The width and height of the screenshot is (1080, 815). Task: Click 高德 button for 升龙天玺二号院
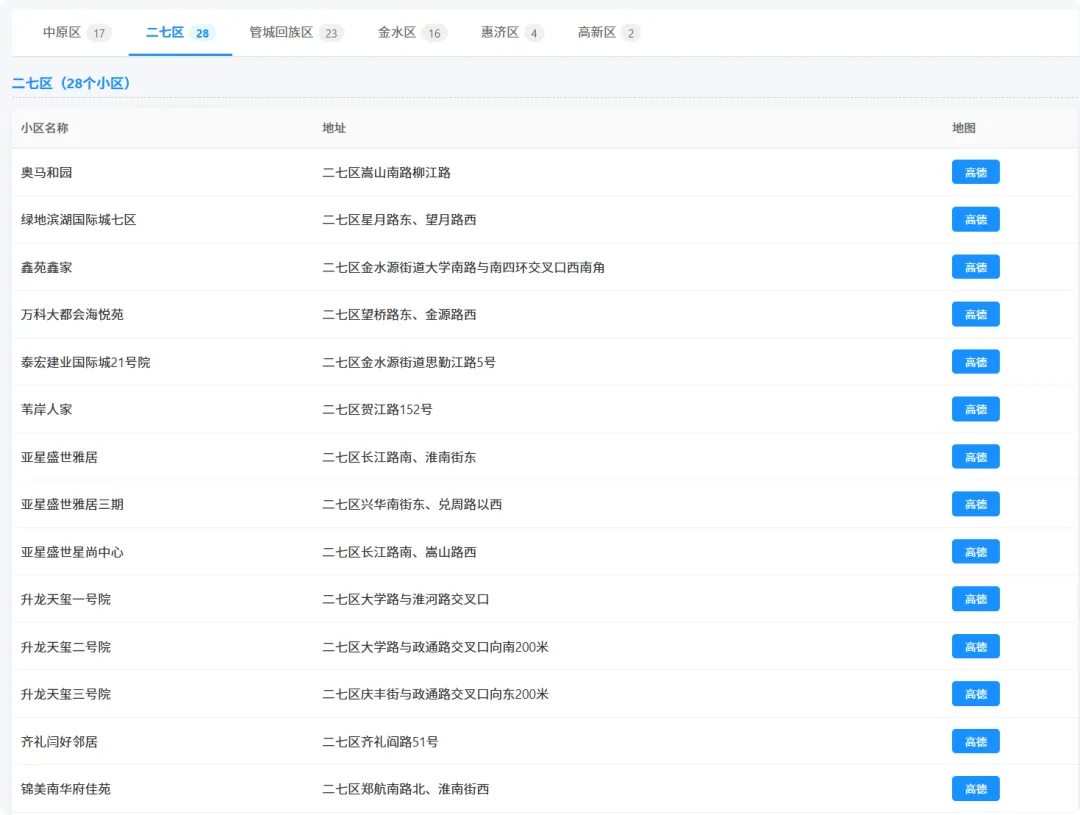click(975, 647)
